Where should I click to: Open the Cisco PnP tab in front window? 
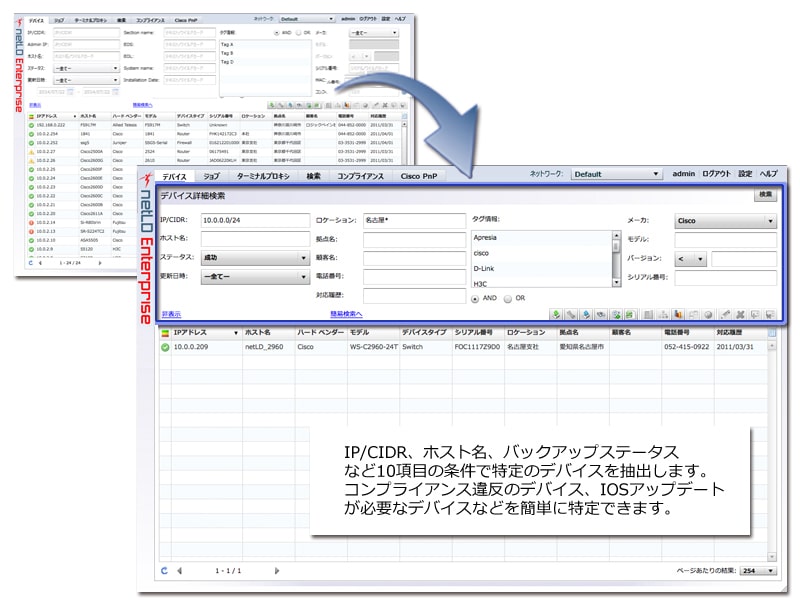[x=419, y=177]
